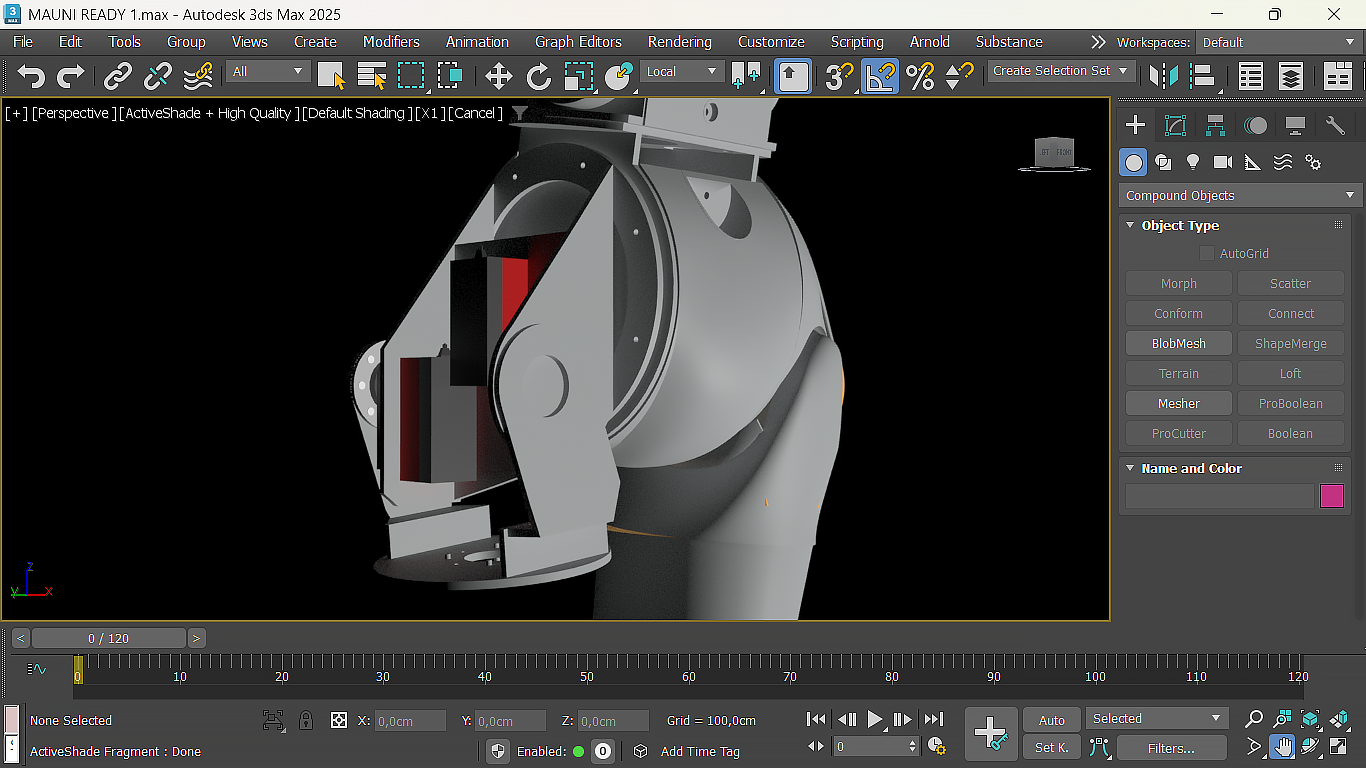Open the Select by Name dialog

click(372, 76)
